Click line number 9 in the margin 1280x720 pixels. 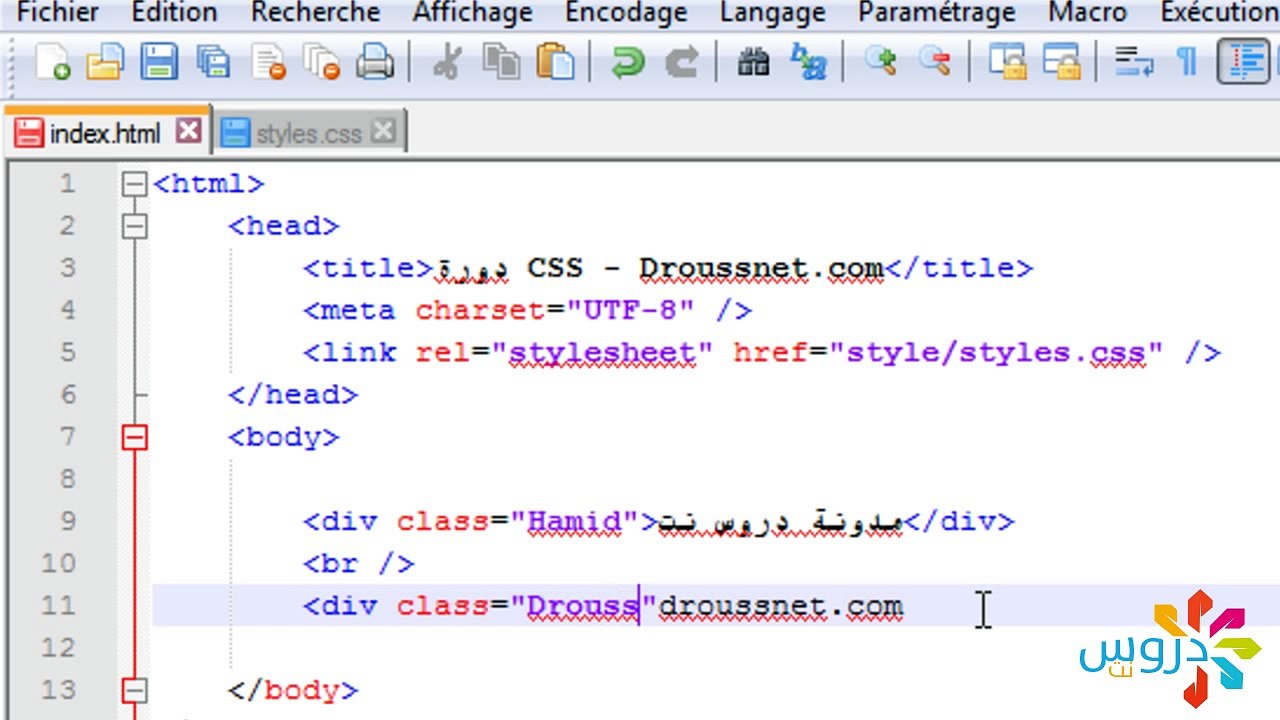click(x=67, y=521)
